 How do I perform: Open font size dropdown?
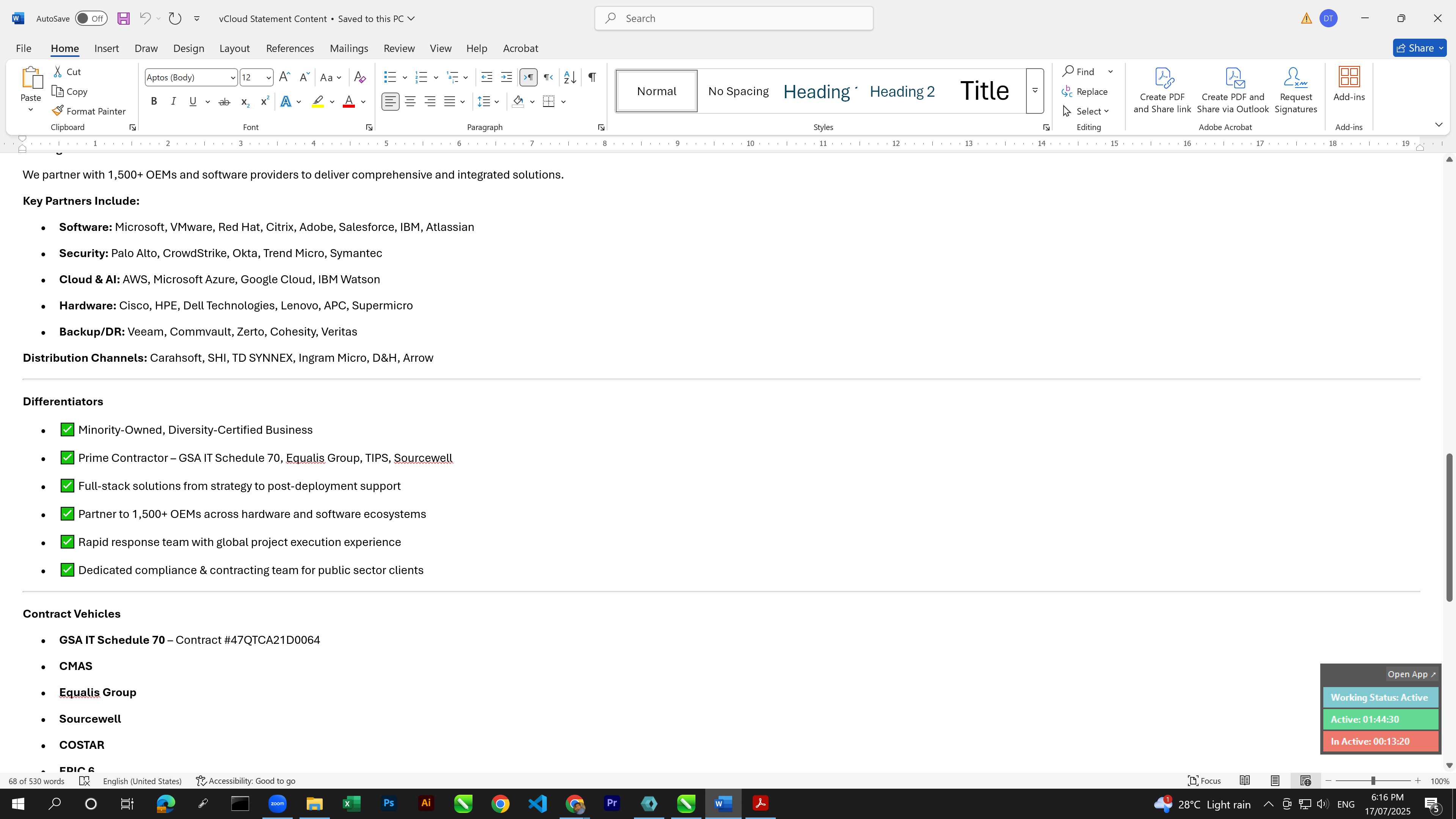[x=268, y=77]
